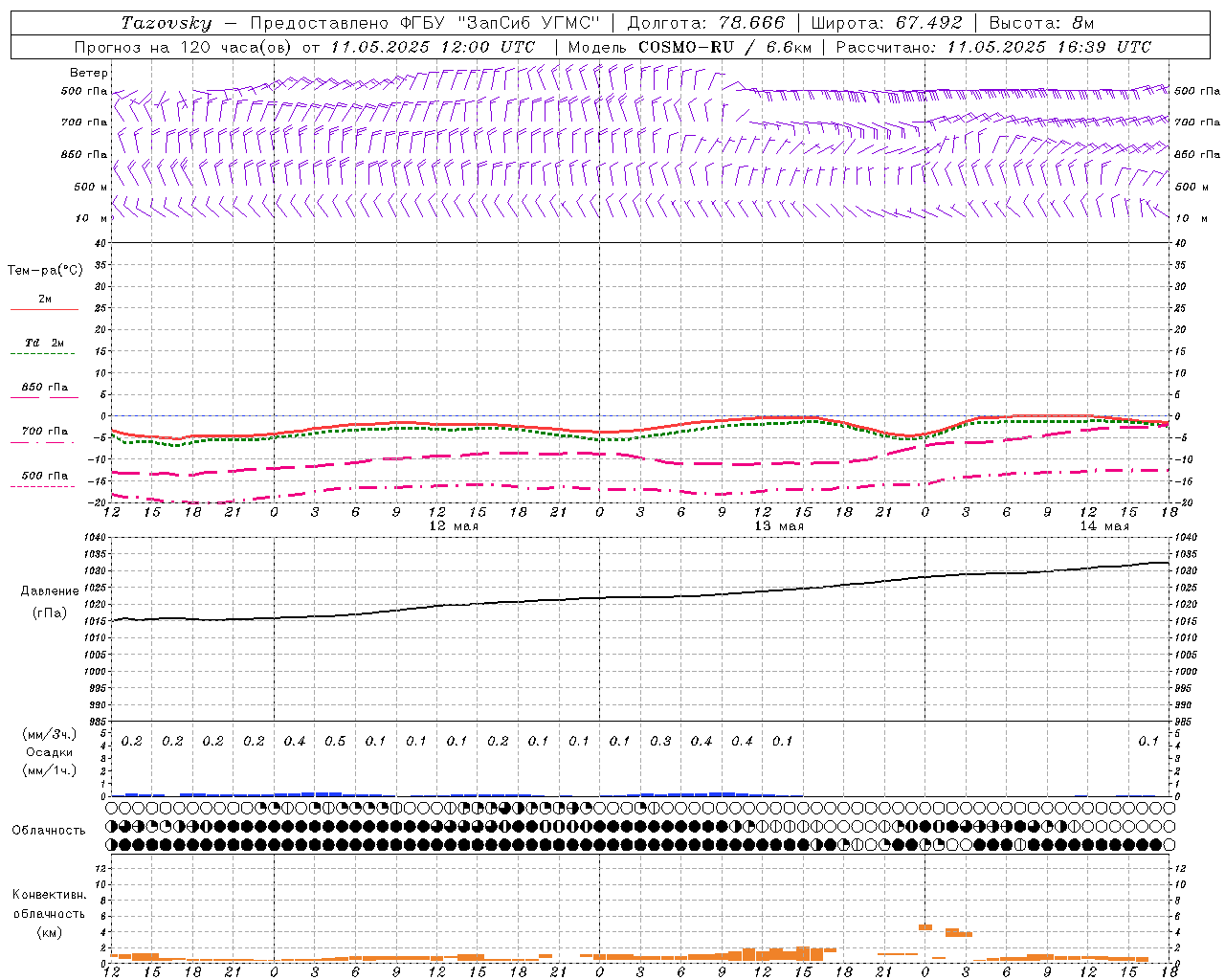Click the precipitation value "0.3"
Image resolution: width=1225 pixels, height=980 pixels.
660,742
